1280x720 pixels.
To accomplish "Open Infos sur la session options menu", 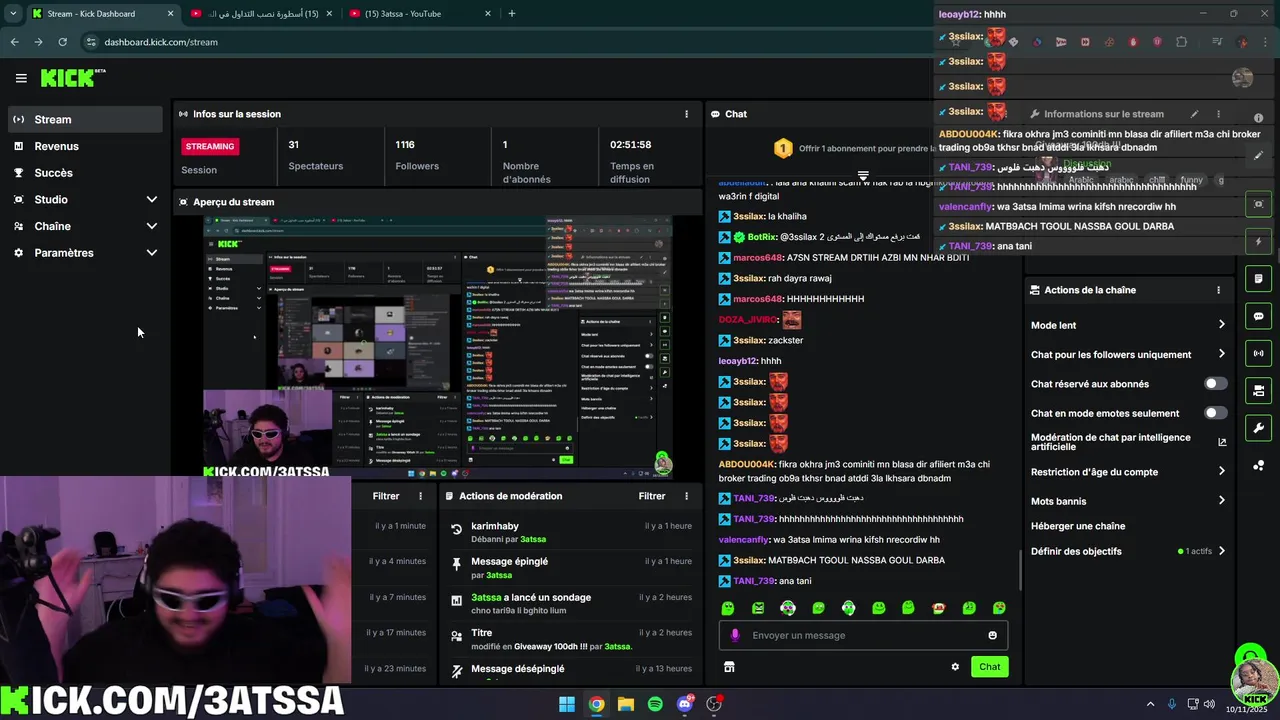I will point(686,114).
